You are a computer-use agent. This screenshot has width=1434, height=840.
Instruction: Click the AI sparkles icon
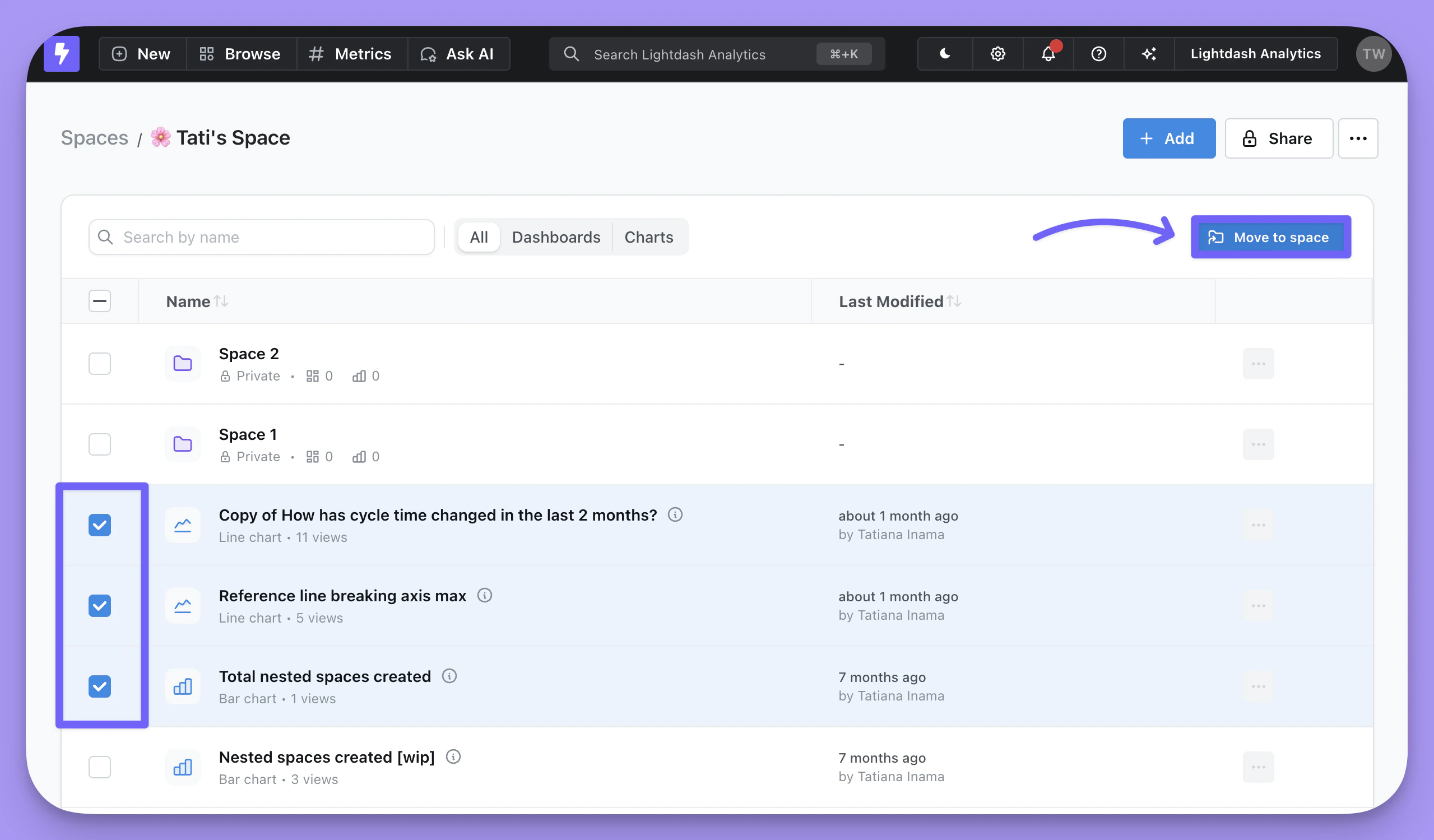click(x=1149, y=54)
